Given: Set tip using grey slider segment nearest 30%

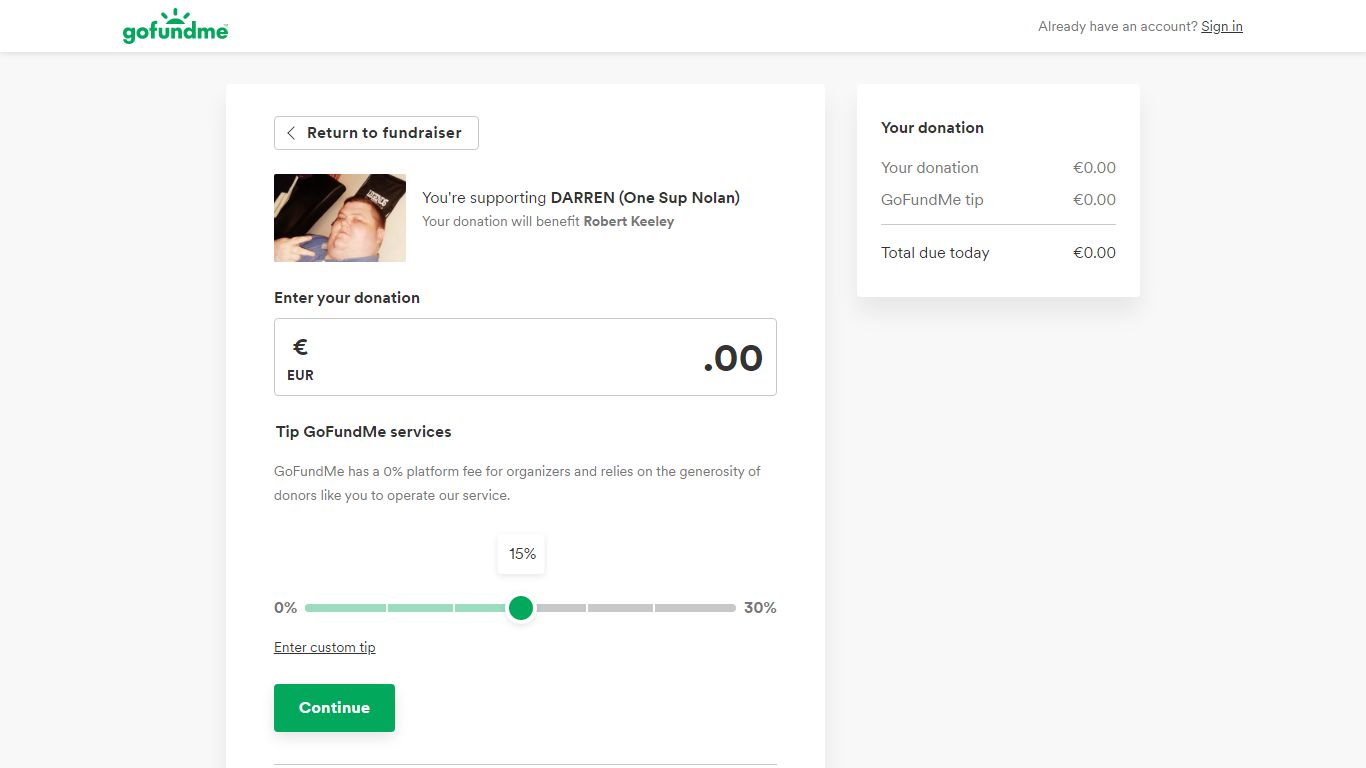Looking at the screenshot, I should 696,608.
